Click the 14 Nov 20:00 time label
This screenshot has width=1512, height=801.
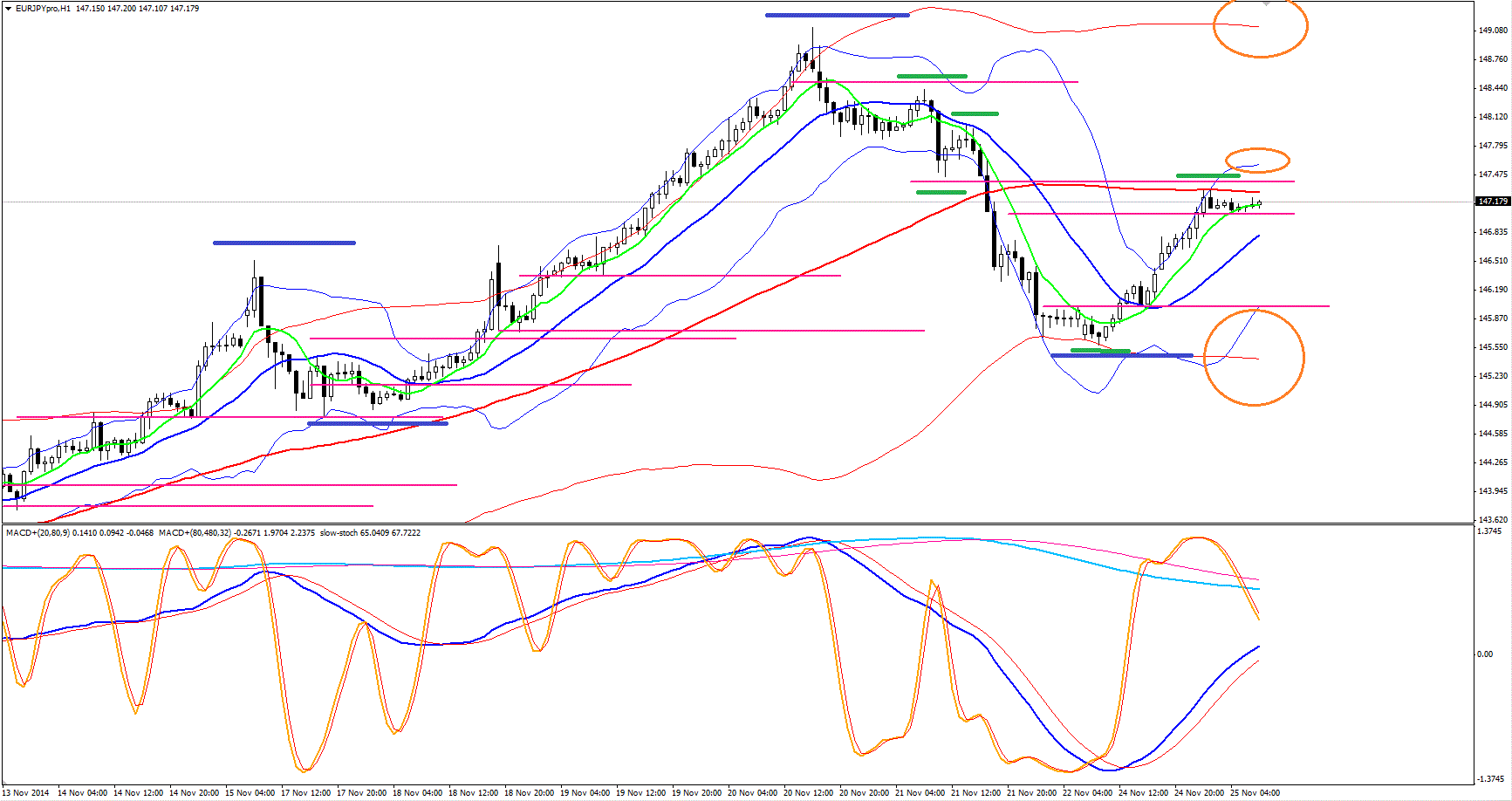coord(194,793)
